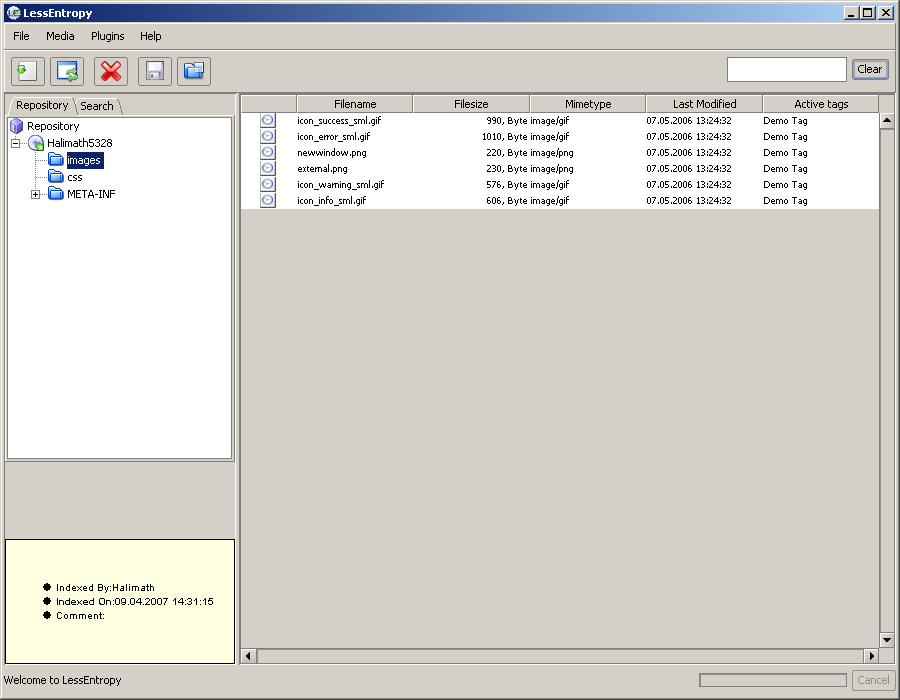Sort by the Filename column header
The height and width of the screenshot is (700, 900).
[355, 104]
